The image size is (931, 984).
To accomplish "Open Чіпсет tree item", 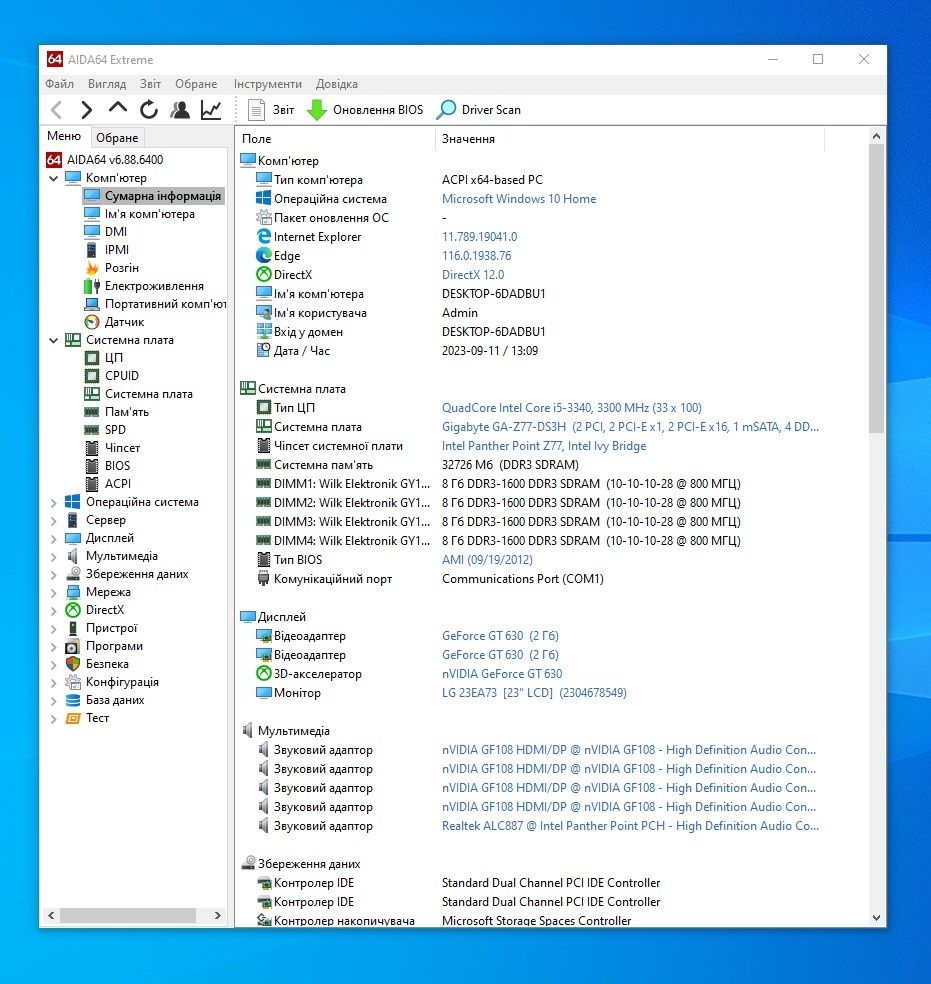I will pyautogui.click(x=122, y=448).
